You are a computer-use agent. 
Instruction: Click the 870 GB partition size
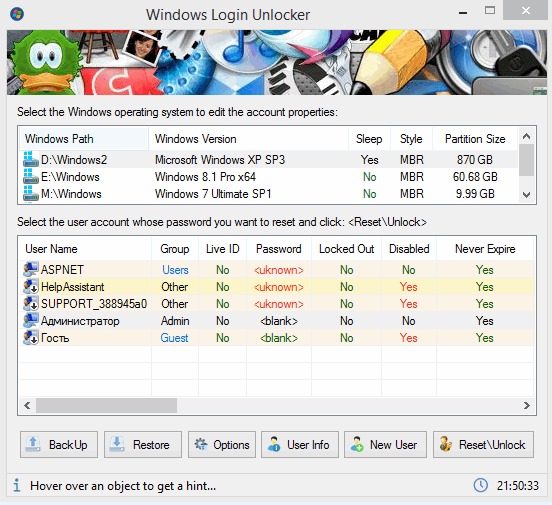click(x=475, y=160)
